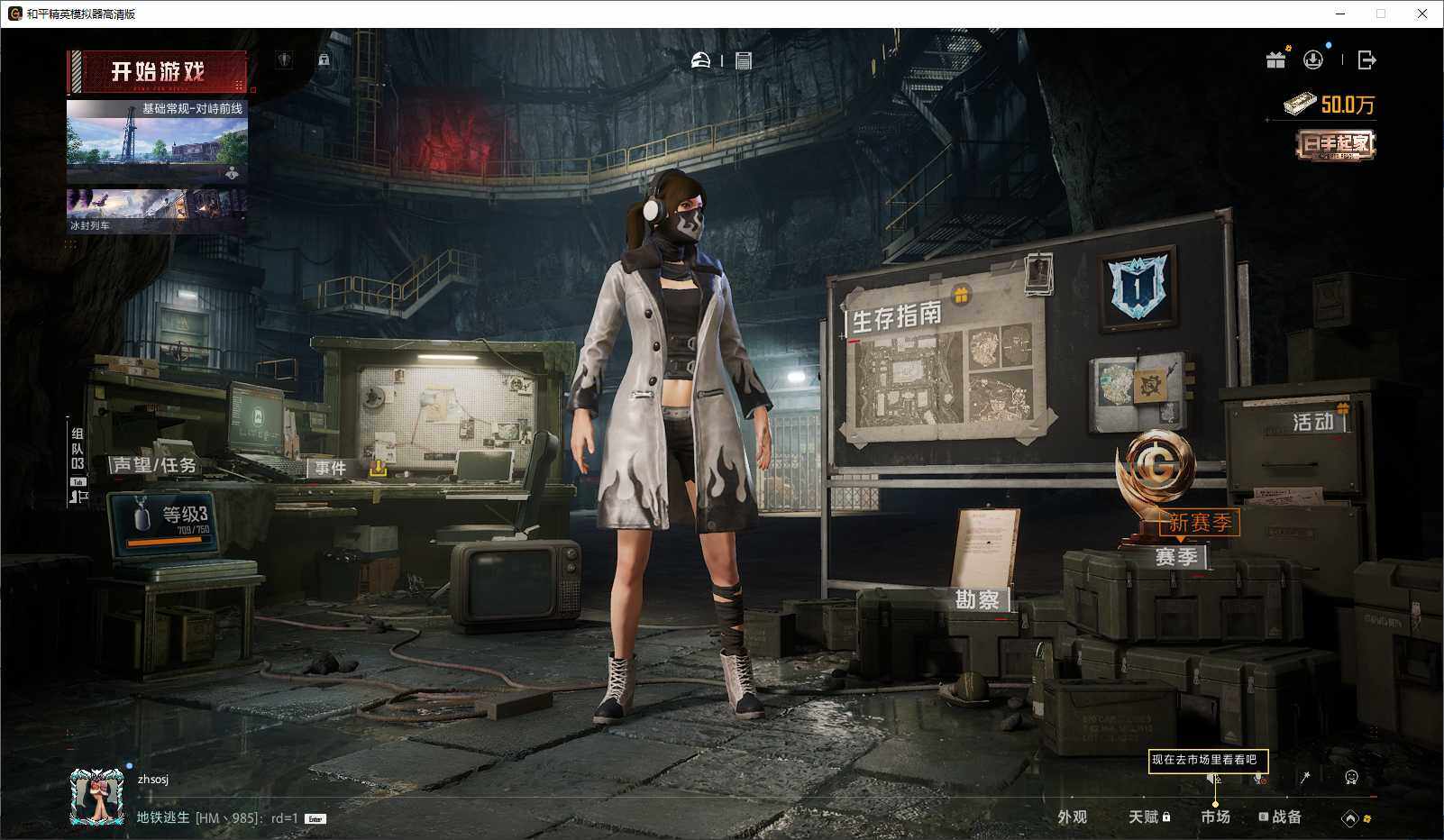Viewport: 1444px width, 840px height.
Task: Click the rank tier 1 badge emblem
Action: (x=1138, y=288)
